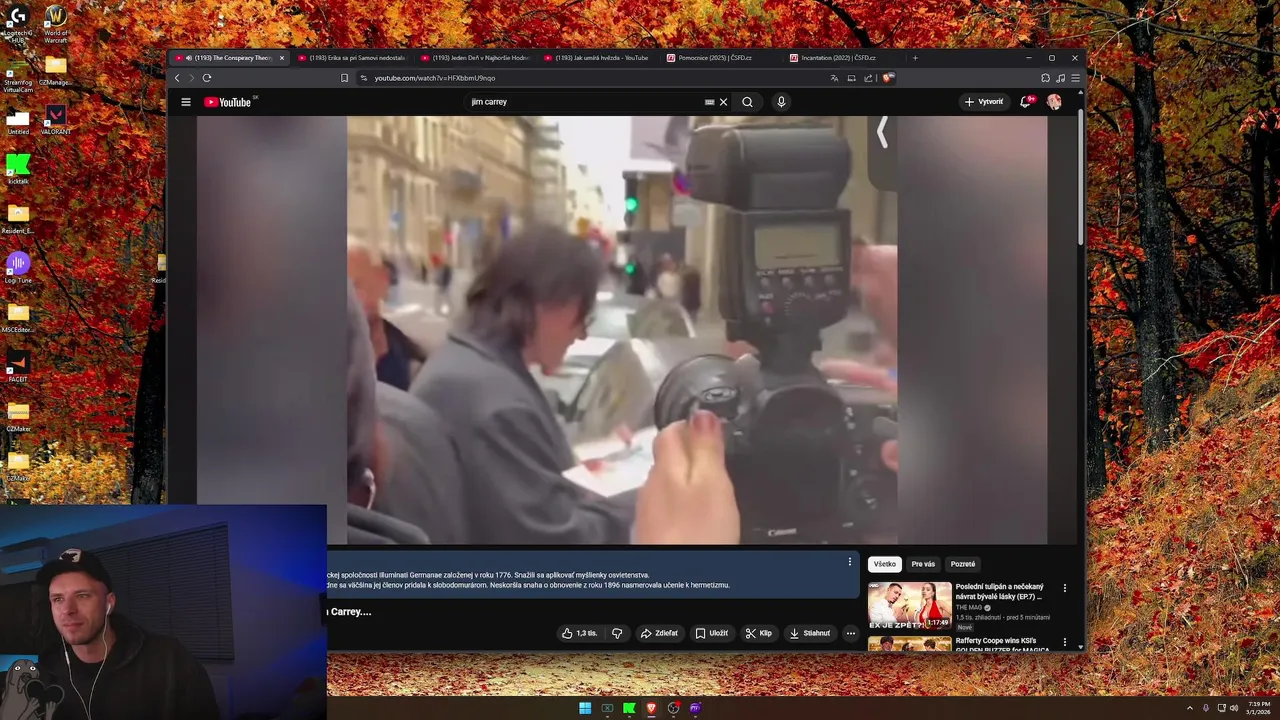Click the video player to pause playback

point(622,330)
